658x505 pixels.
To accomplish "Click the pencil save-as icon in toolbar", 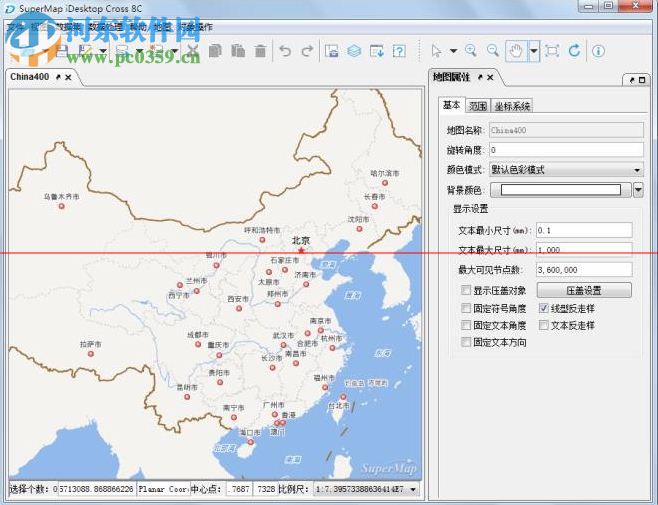I will click(85, 51).
